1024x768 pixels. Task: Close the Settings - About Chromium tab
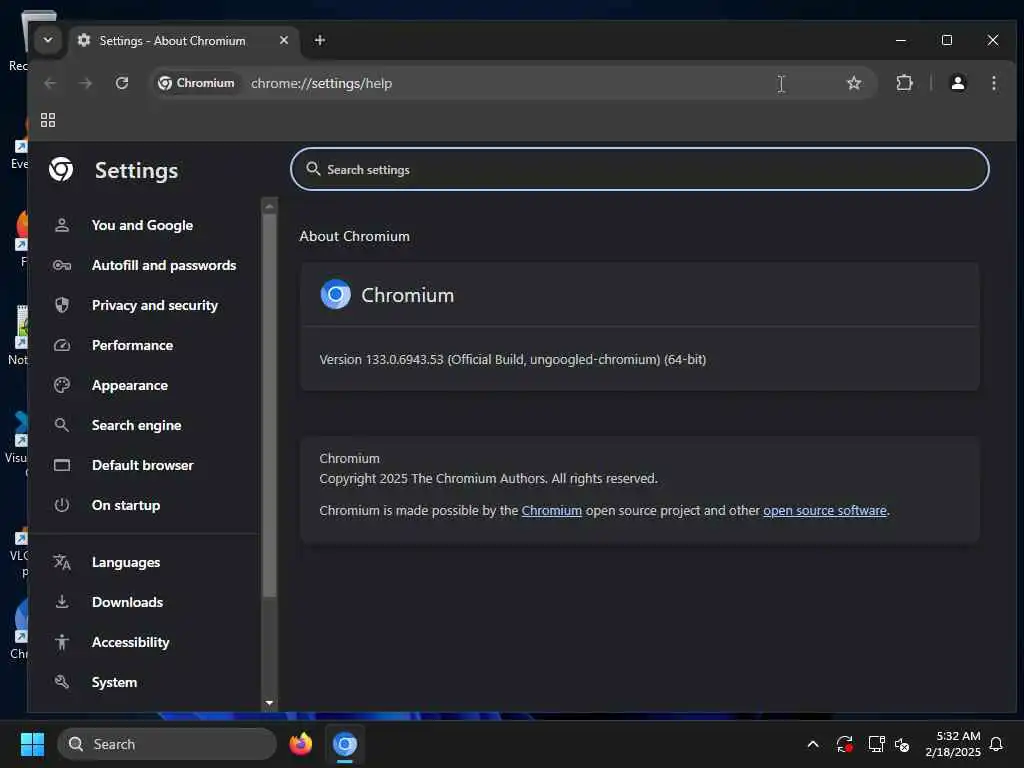283,40
